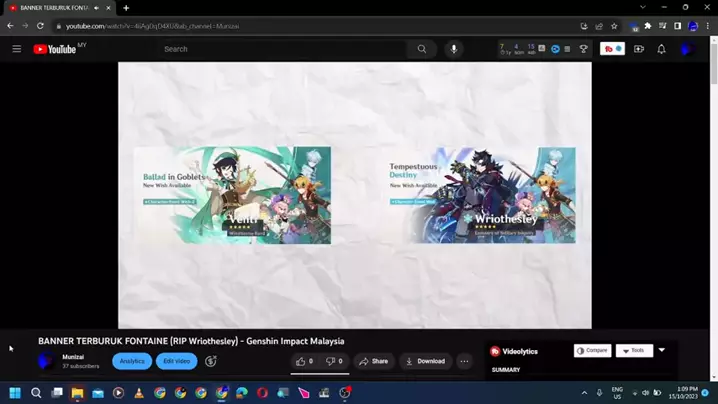The image size is (718, 404).
Task: Dislike the video with thumbs down
Action: coord(334,361)
